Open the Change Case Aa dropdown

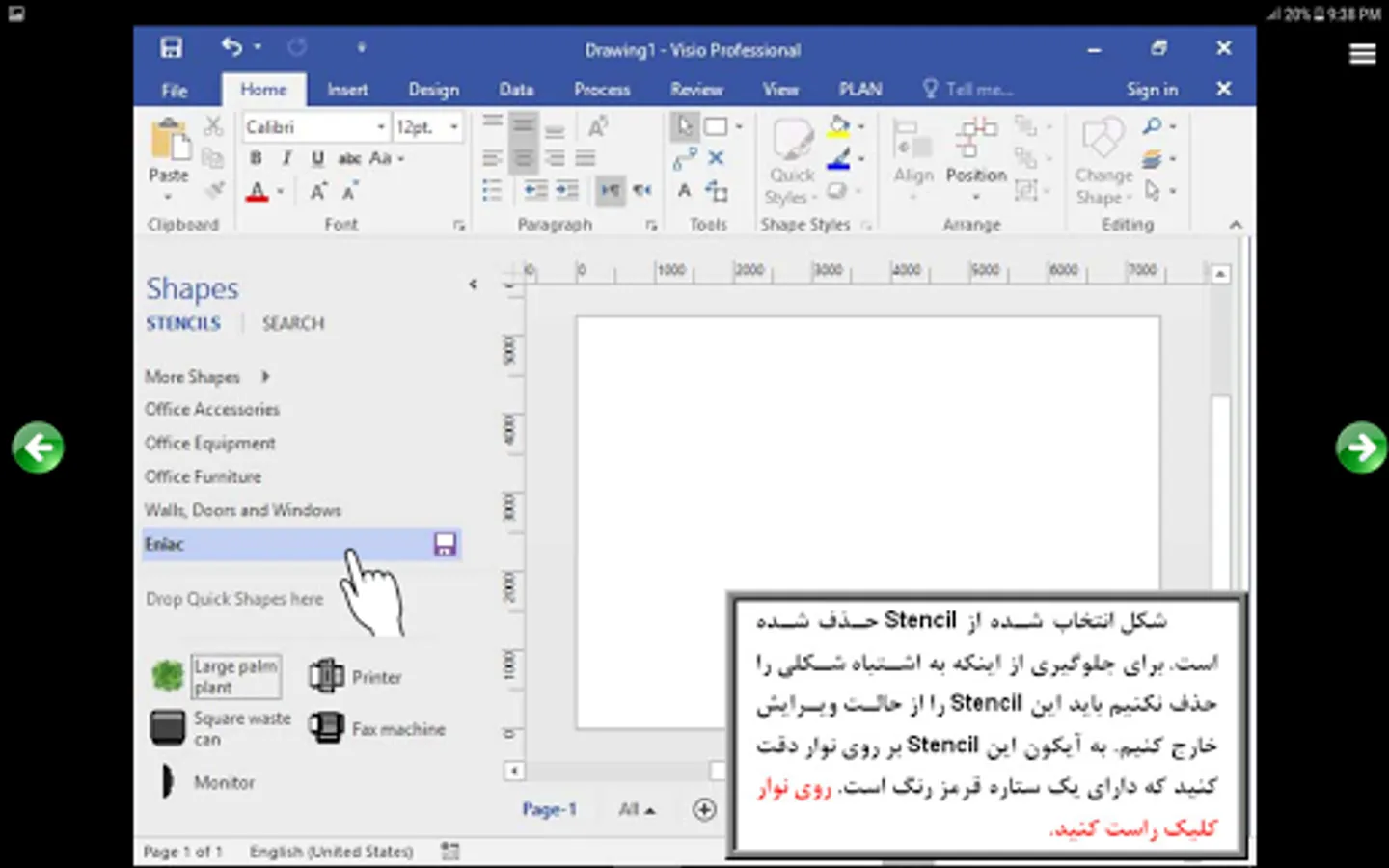point(387,158)
